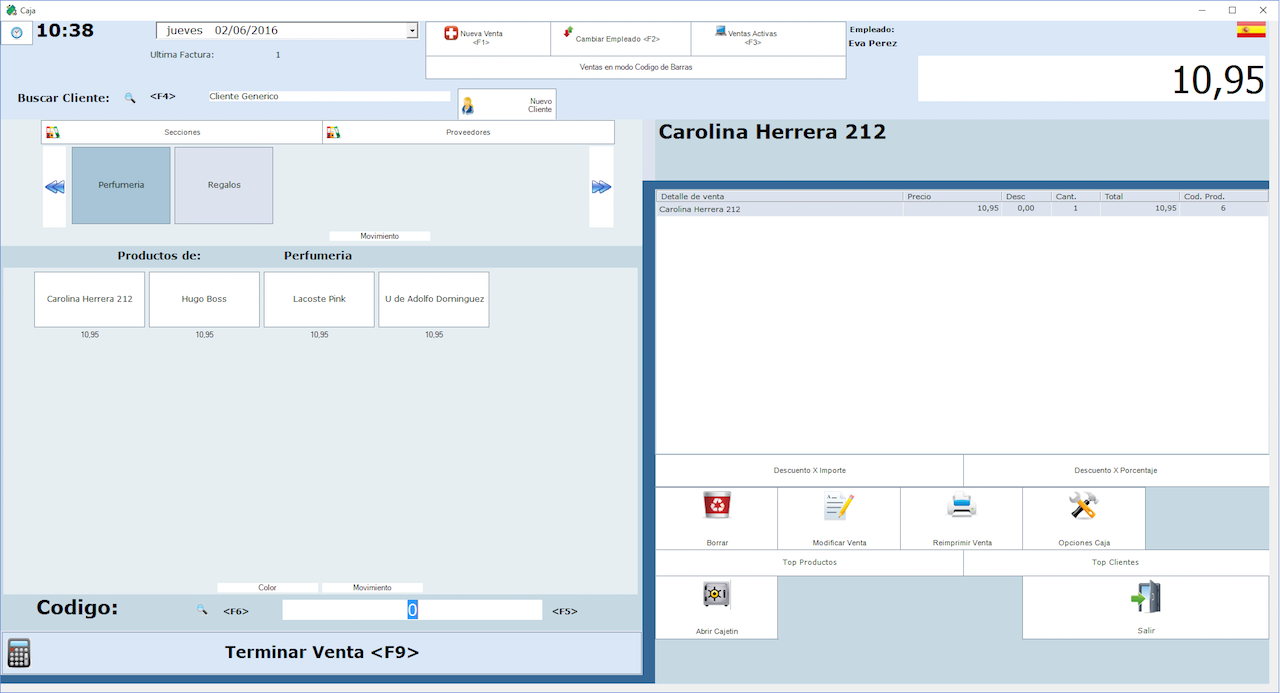Open Modificar Venta notepad icon
The width and height of the screenshot is (1280, 693).
click(x=839, y=507)
